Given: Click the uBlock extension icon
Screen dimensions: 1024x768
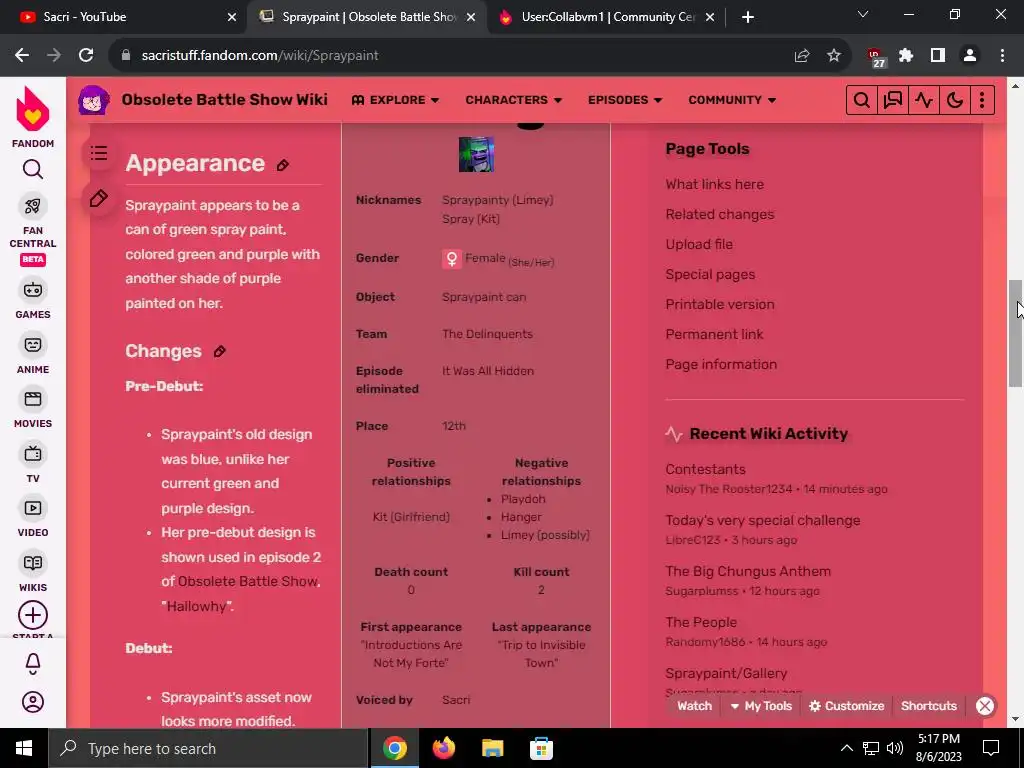Looking at the screenshot, I should (875, 57).
